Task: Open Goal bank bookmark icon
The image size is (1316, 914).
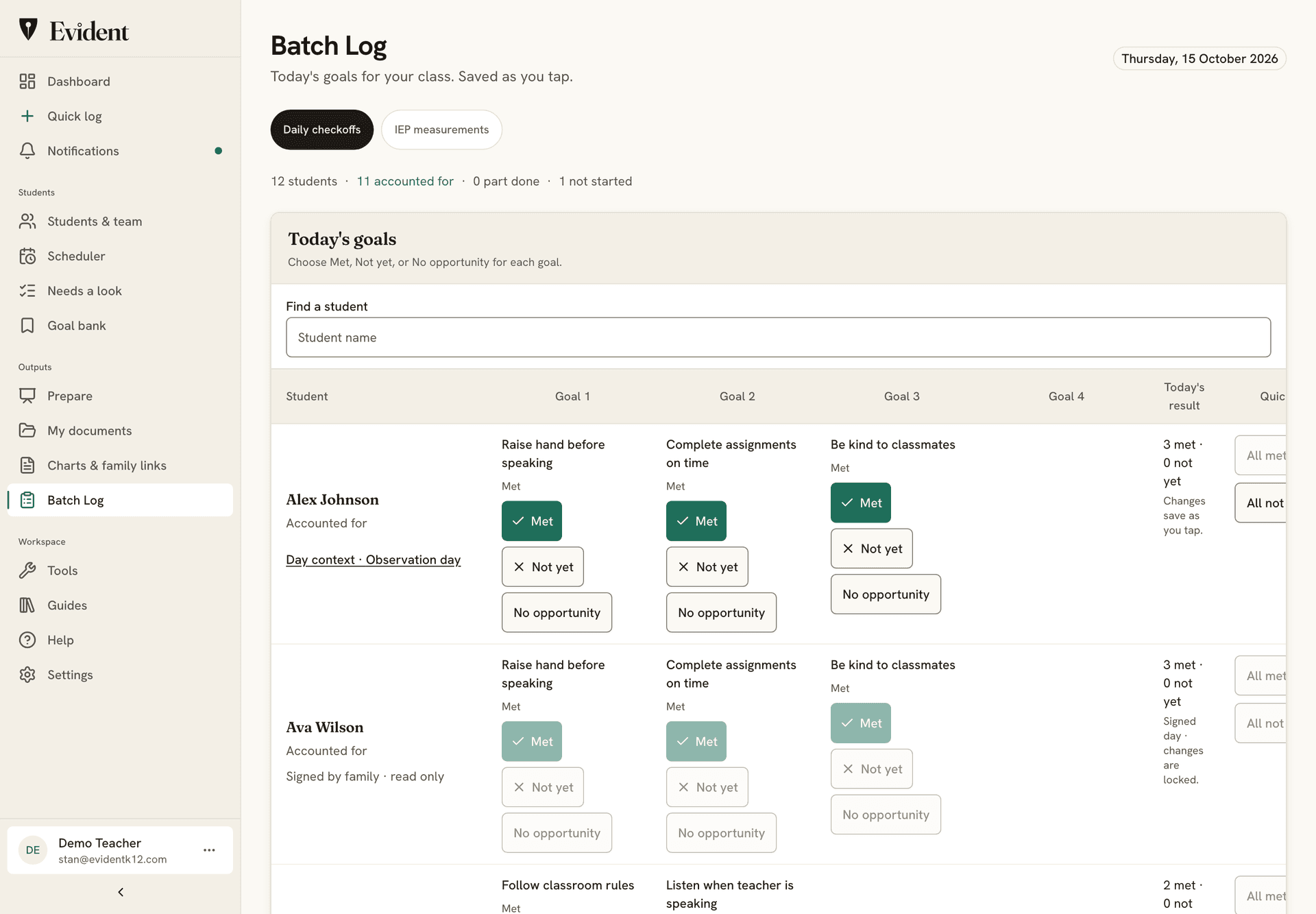Action: click(x=27, y=326)
